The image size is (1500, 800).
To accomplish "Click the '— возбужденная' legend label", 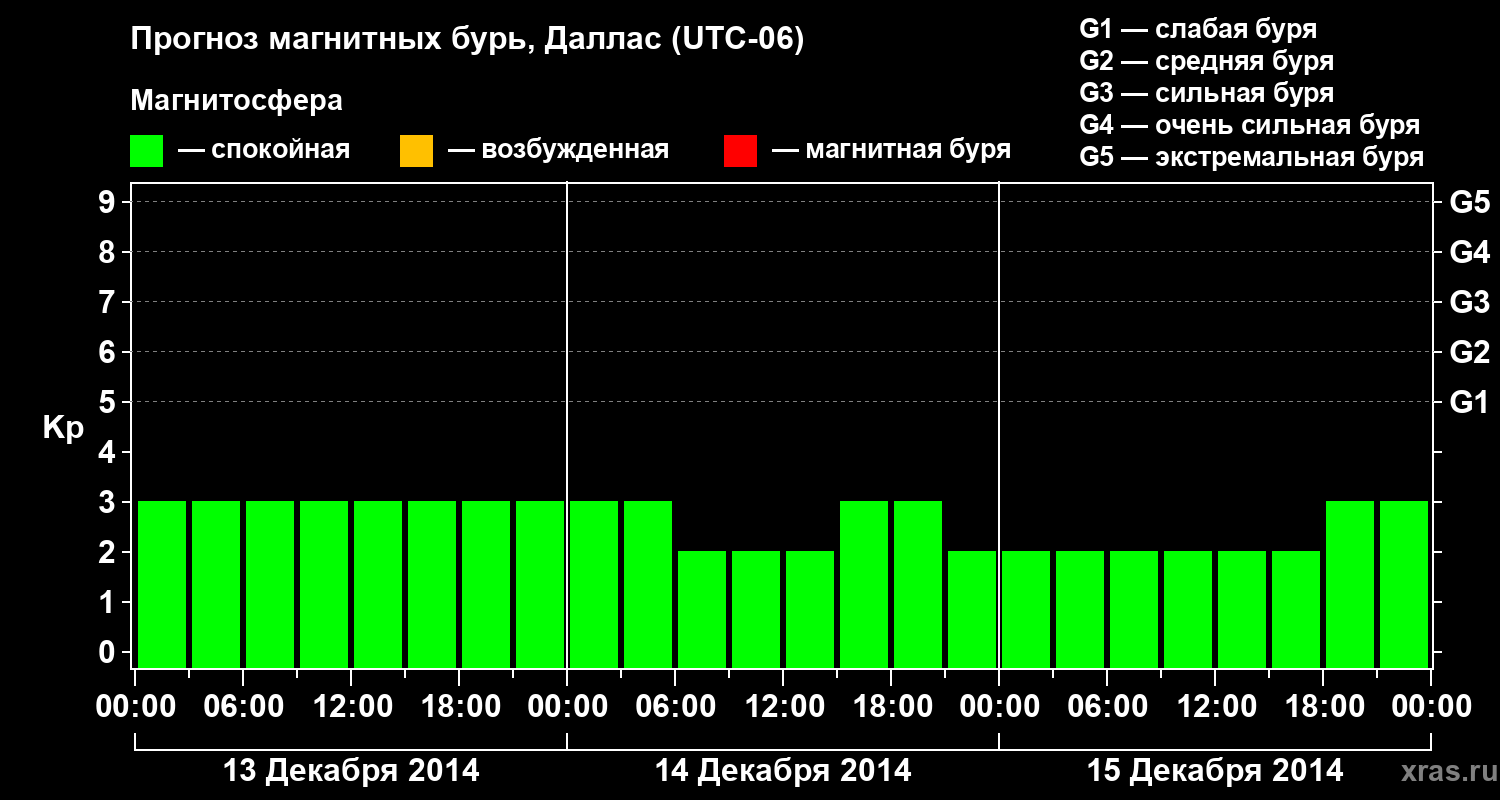I will tap(559, 150).
